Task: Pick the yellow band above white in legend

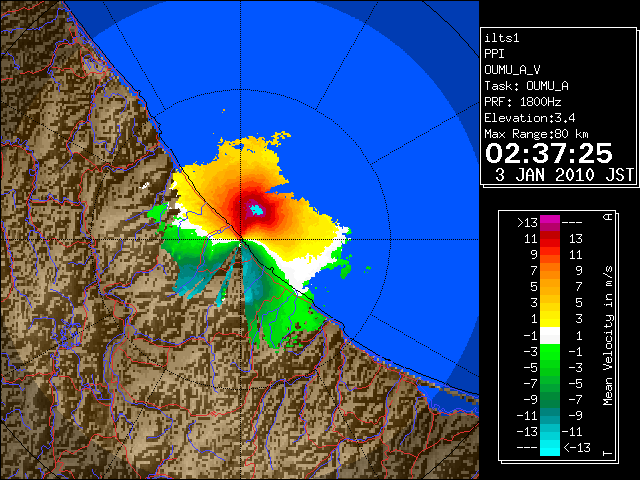Action: (550, 320)
